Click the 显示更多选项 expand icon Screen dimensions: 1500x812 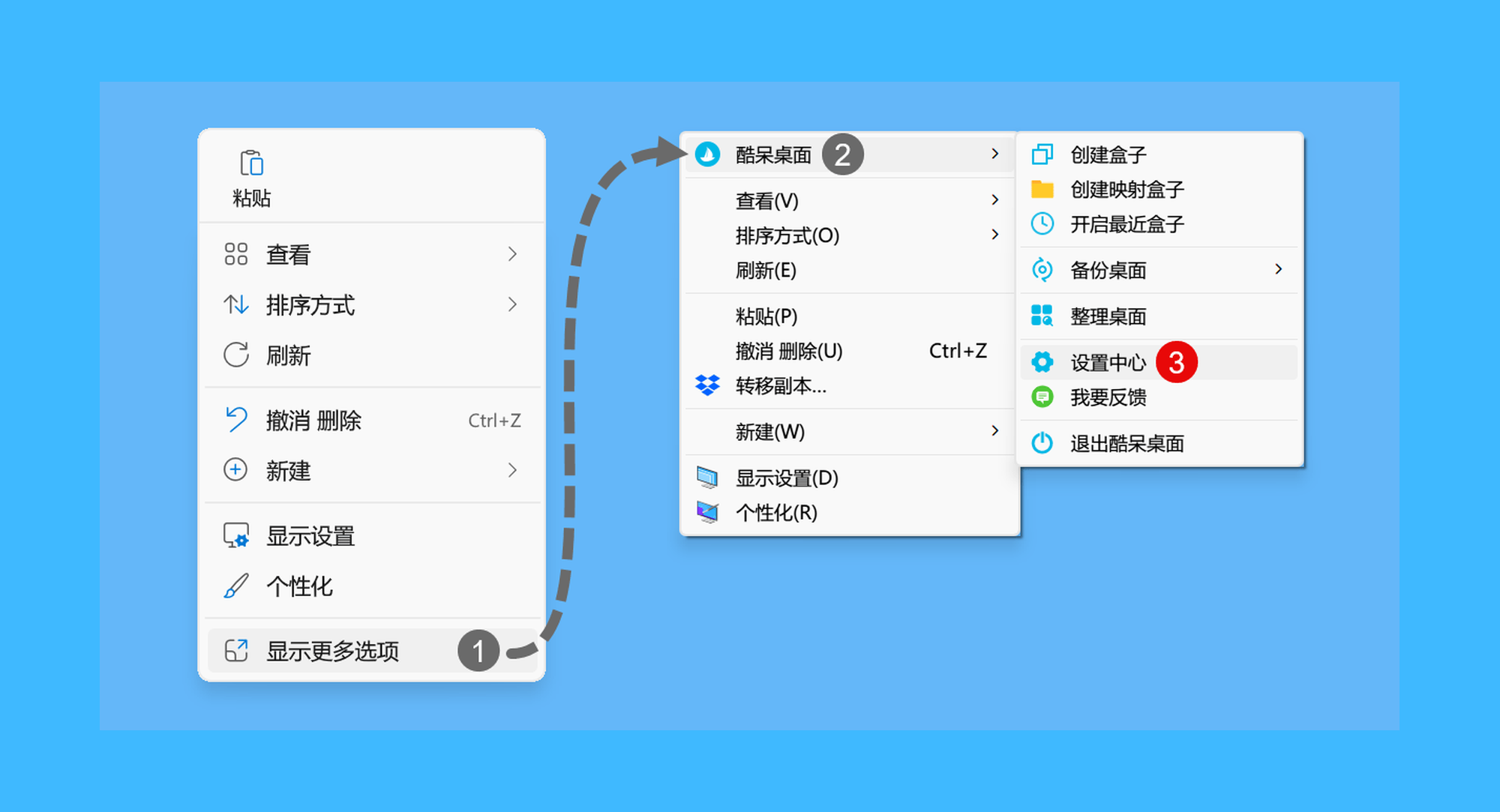[x=235, y=650]
